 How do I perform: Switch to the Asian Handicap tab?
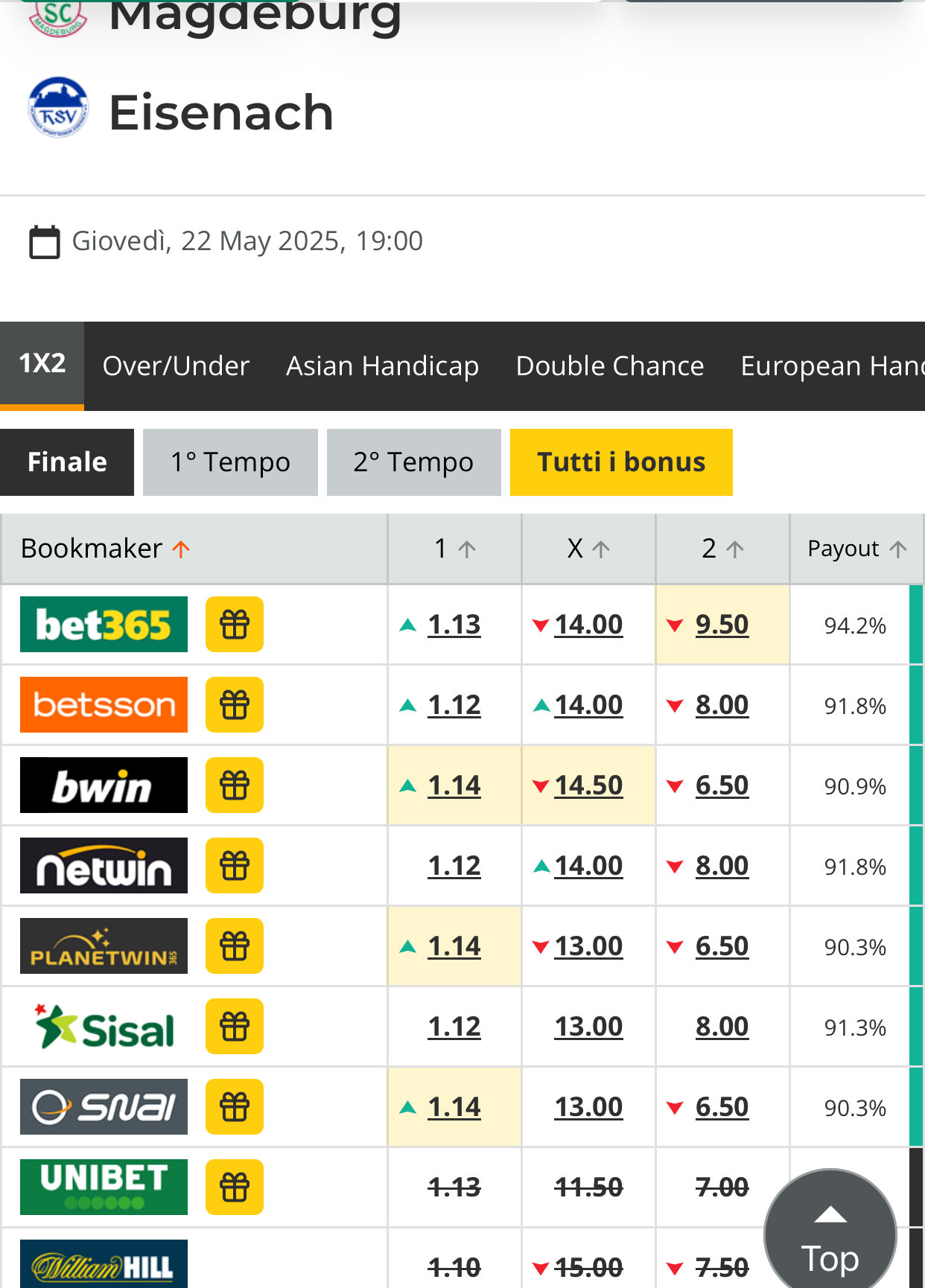[x=383, y=366]
